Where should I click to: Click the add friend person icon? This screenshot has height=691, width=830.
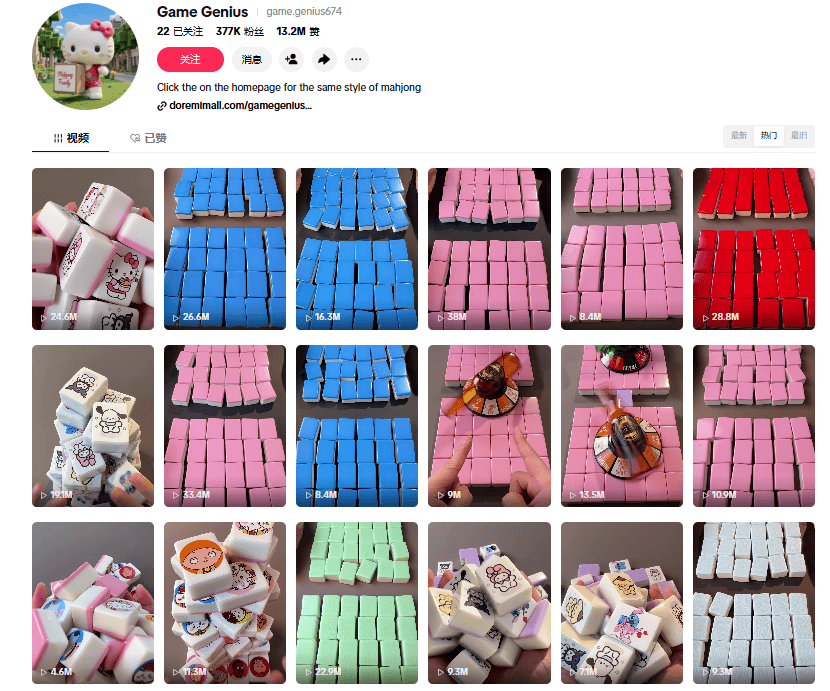[291, 59]
